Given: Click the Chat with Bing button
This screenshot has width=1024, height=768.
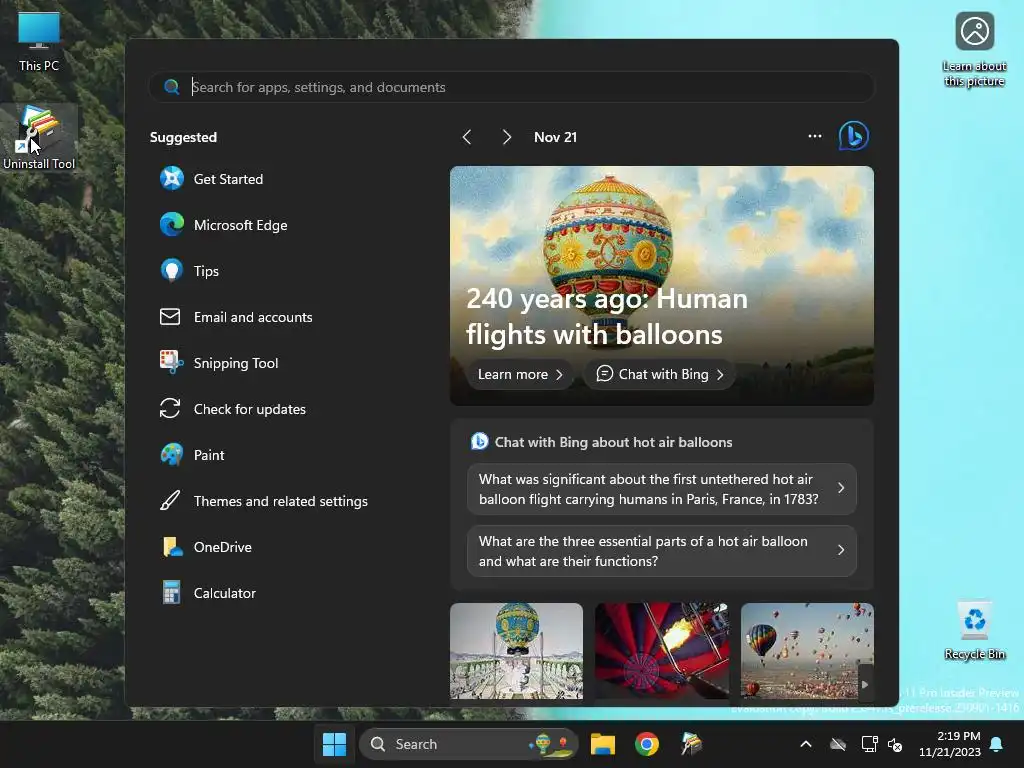Looking at the screenshot, I should pos(660,374).
